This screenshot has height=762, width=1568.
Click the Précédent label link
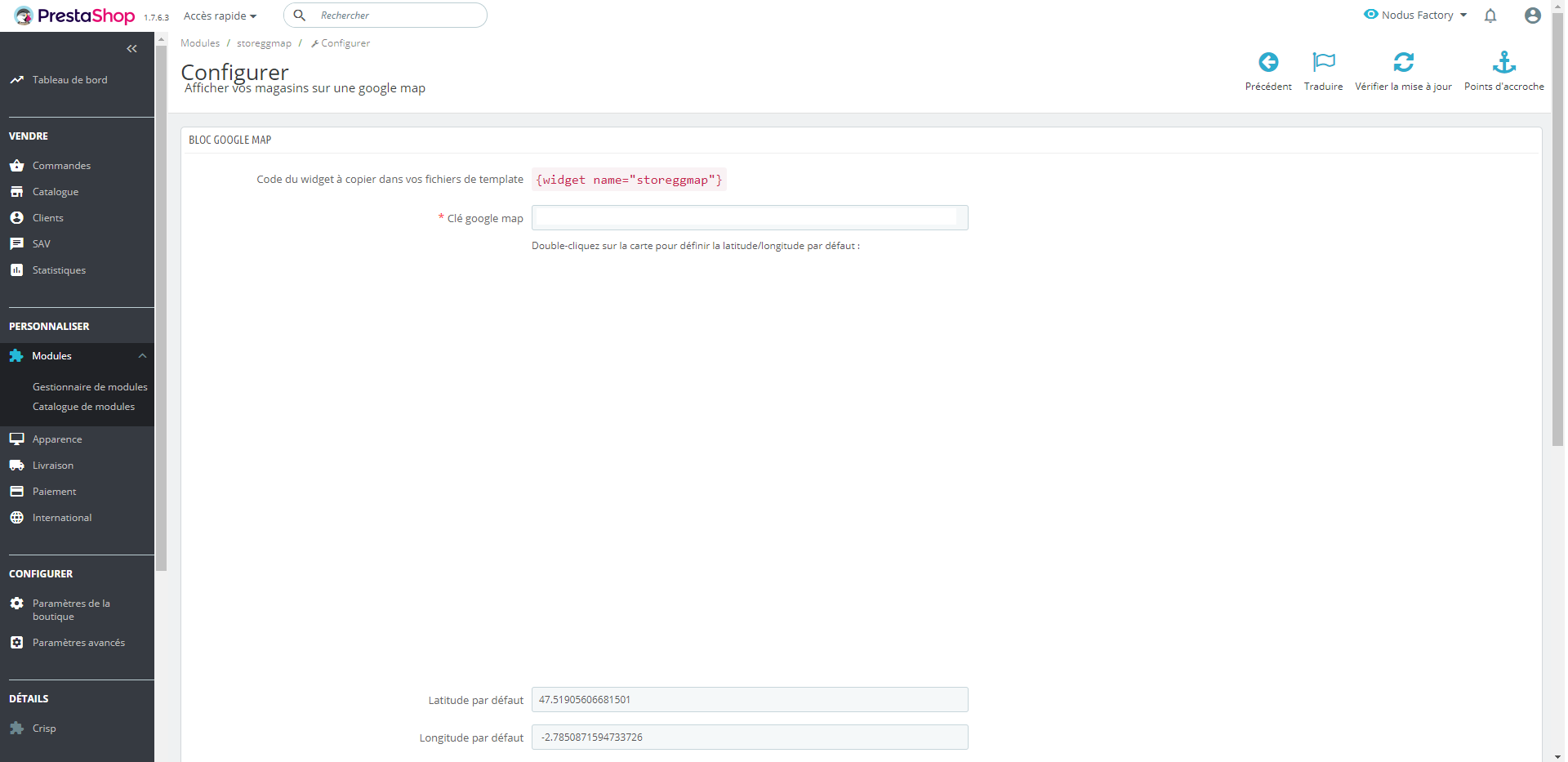(x=1268, y=87)
